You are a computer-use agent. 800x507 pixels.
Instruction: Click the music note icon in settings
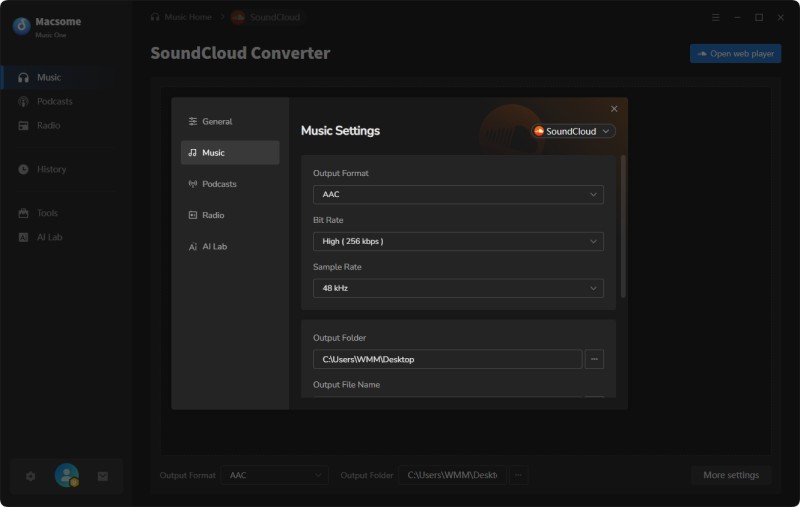(192, 153)
